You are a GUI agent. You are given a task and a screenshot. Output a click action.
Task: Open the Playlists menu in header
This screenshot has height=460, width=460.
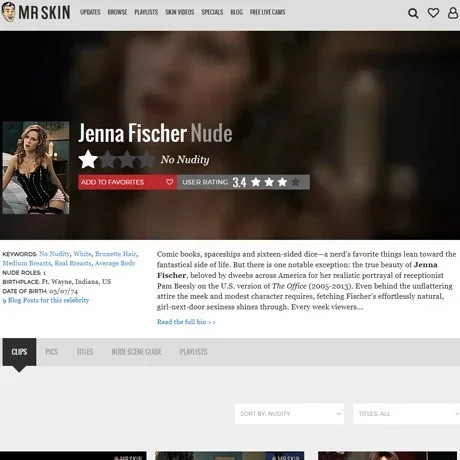tap(146, 12)
